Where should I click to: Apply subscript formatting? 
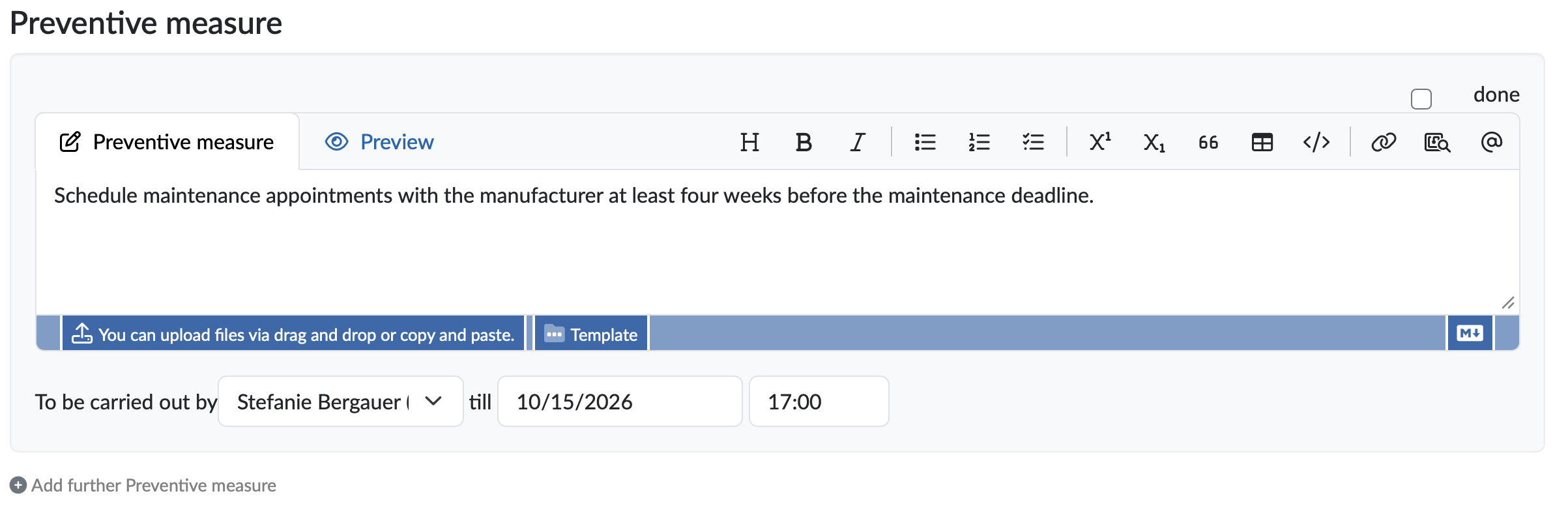1154,142
